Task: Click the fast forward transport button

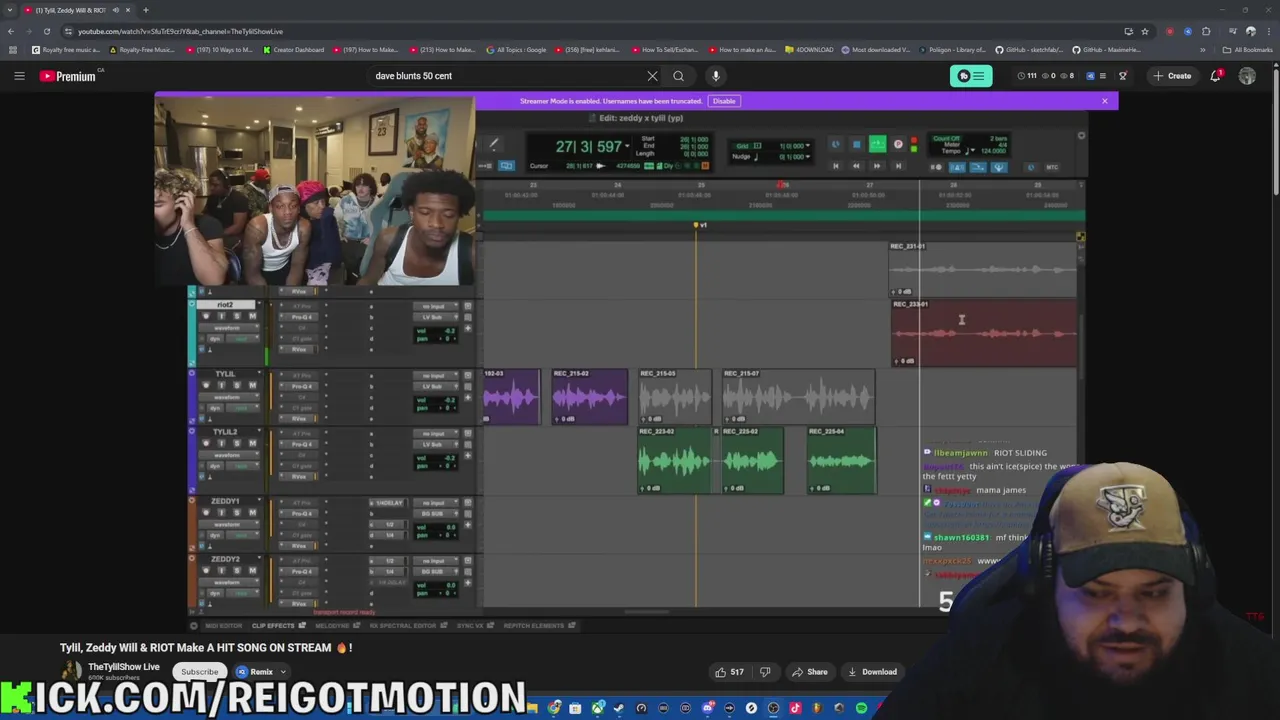Action: tap(877, 166)
